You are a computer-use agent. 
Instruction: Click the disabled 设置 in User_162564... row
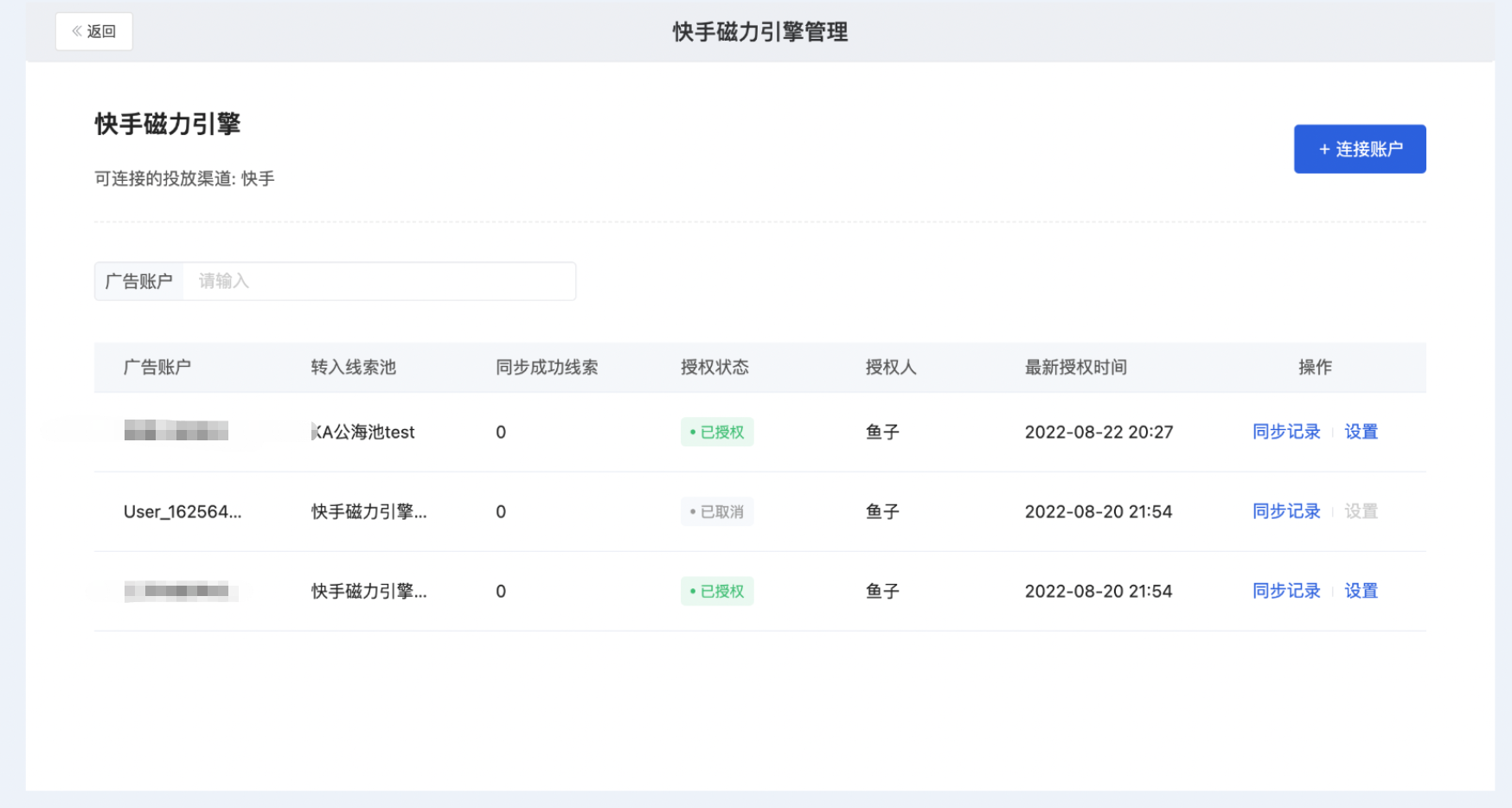[x=1361, y=511]
